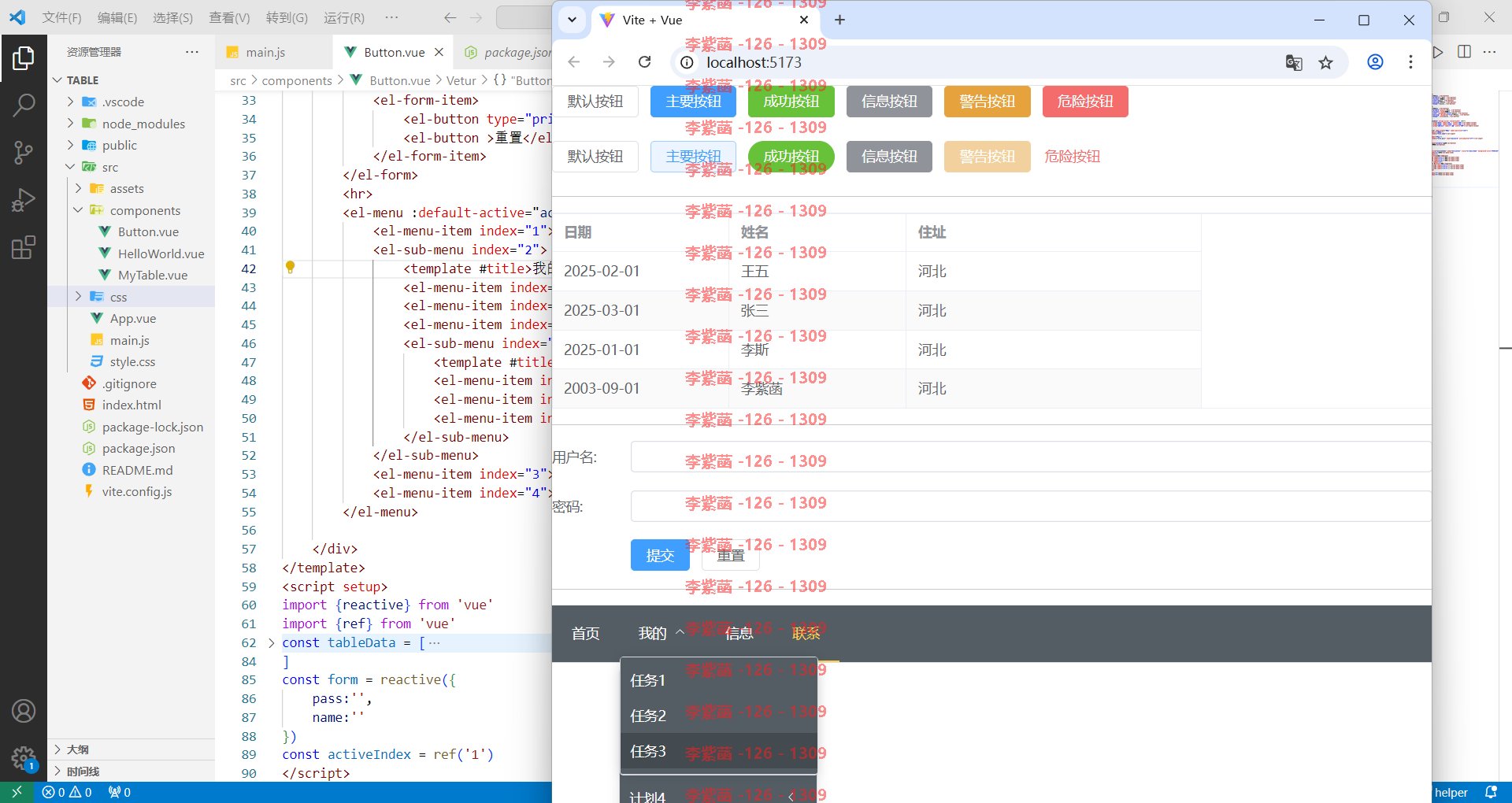Viewport: 1512px width, 803px height.
Task: Open vite.config.js in the explorer
Action: click(x=137, y=491)
